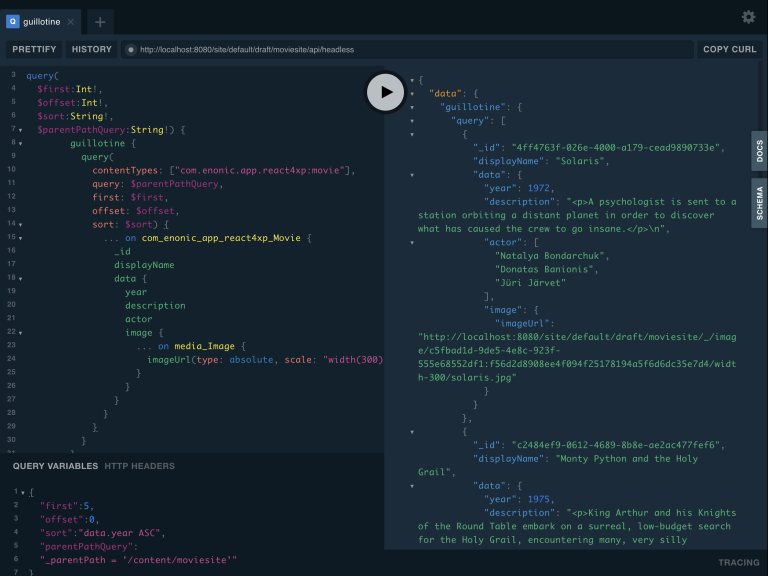768x576 pixels.
Task: Collapse response "actor" array arrow
Action: [x=412, y=242]
